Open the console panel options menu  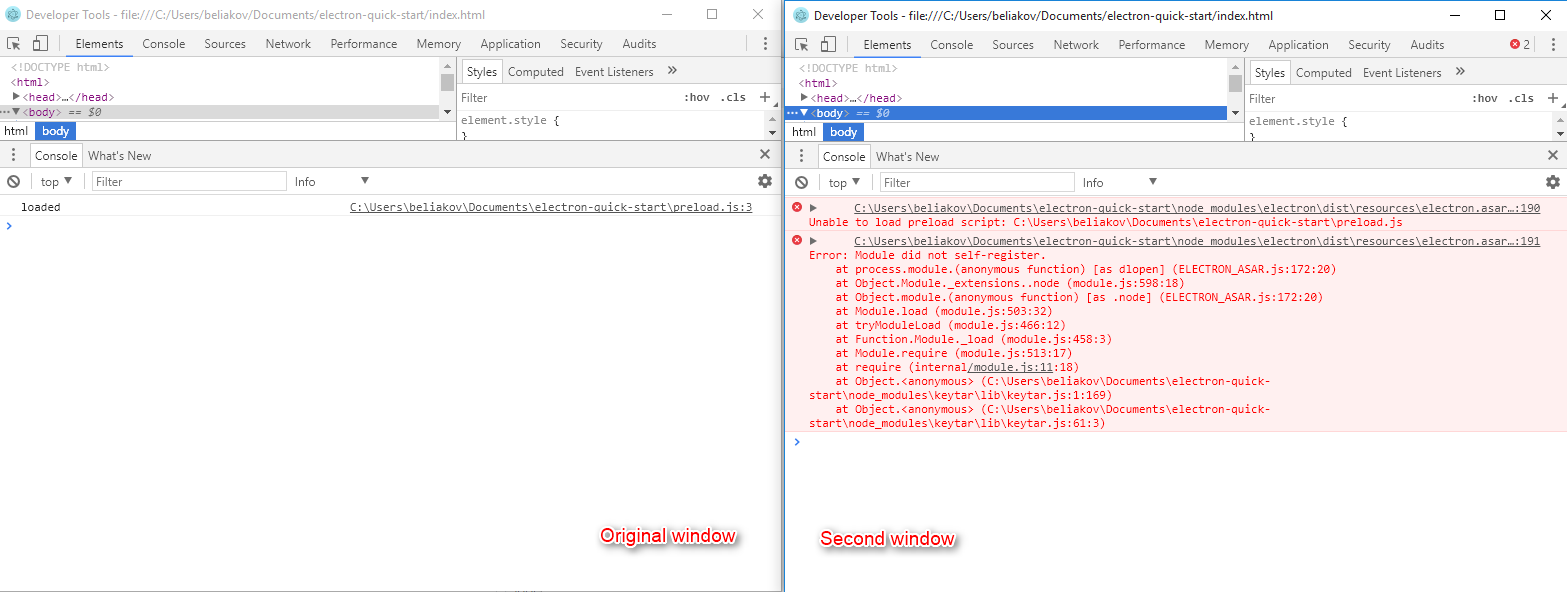click(x=13, y=154)
